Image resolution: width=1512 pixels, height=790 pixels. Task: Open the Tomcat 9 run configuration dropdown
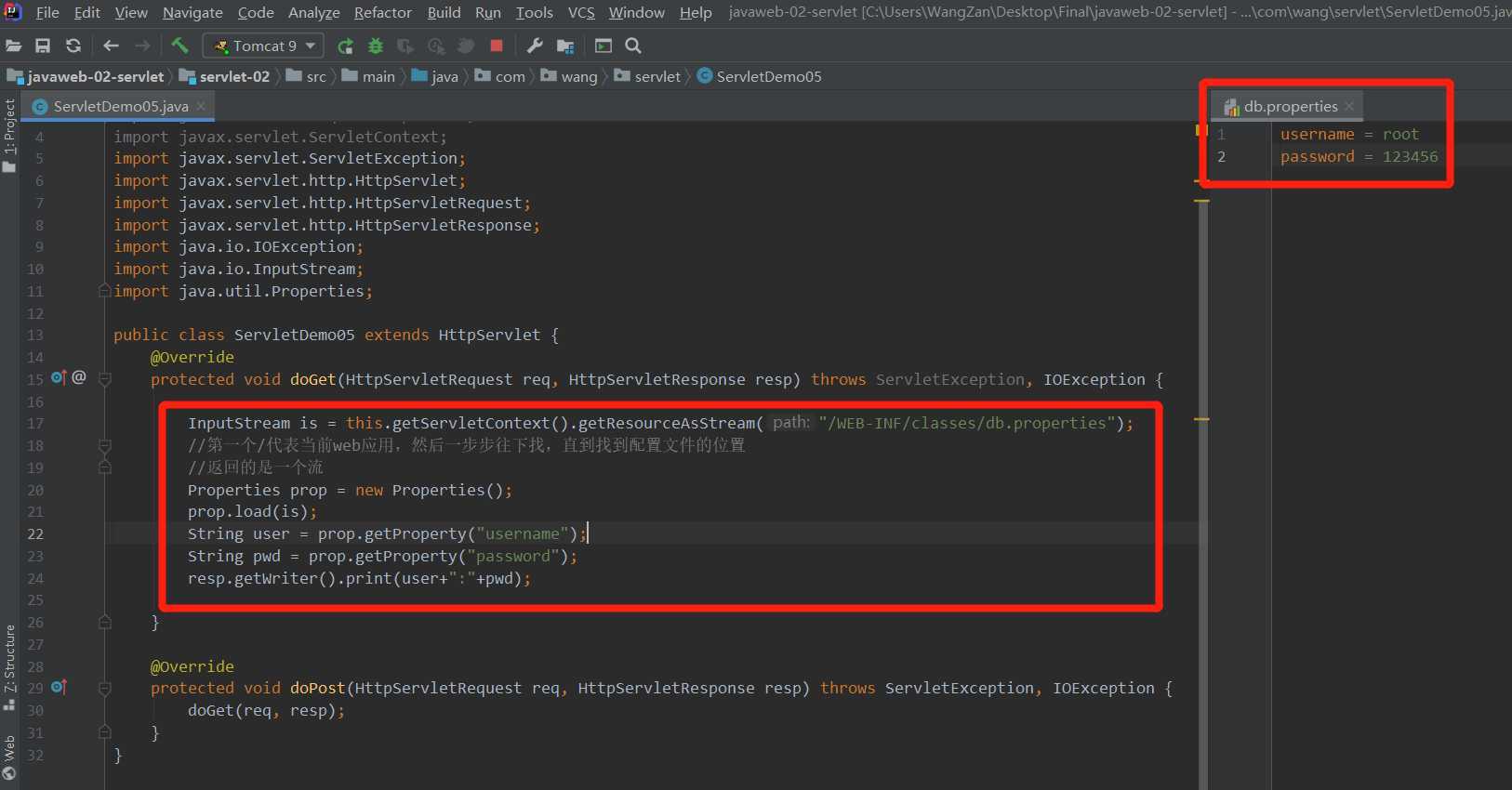(x=264, y=46)
